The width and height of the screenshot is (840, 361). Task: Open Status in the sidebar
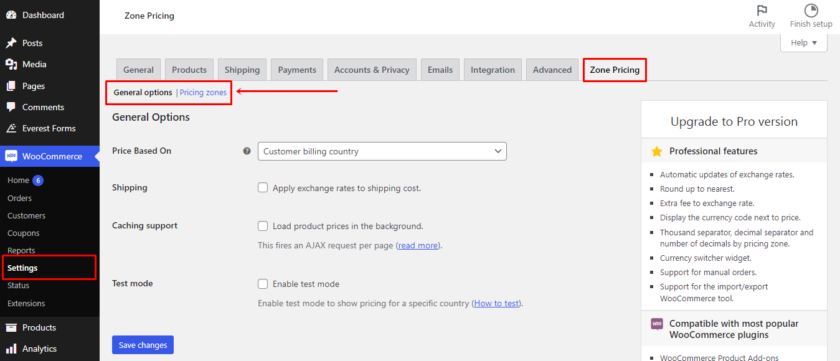pos(18,285)
